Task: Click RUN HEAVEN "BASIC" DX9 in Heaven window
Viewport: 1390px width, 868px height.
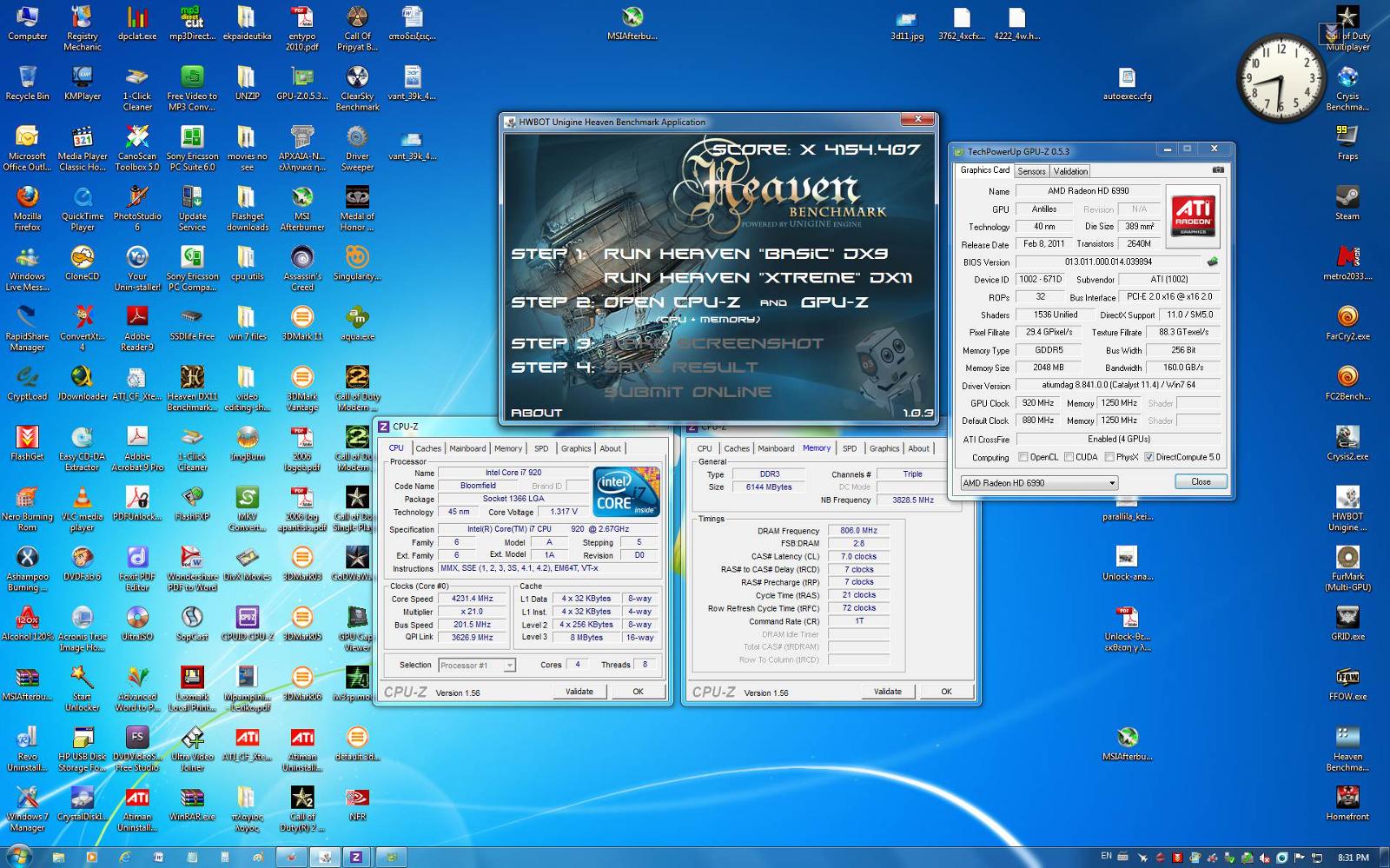Action: click(x=745, y=254)
